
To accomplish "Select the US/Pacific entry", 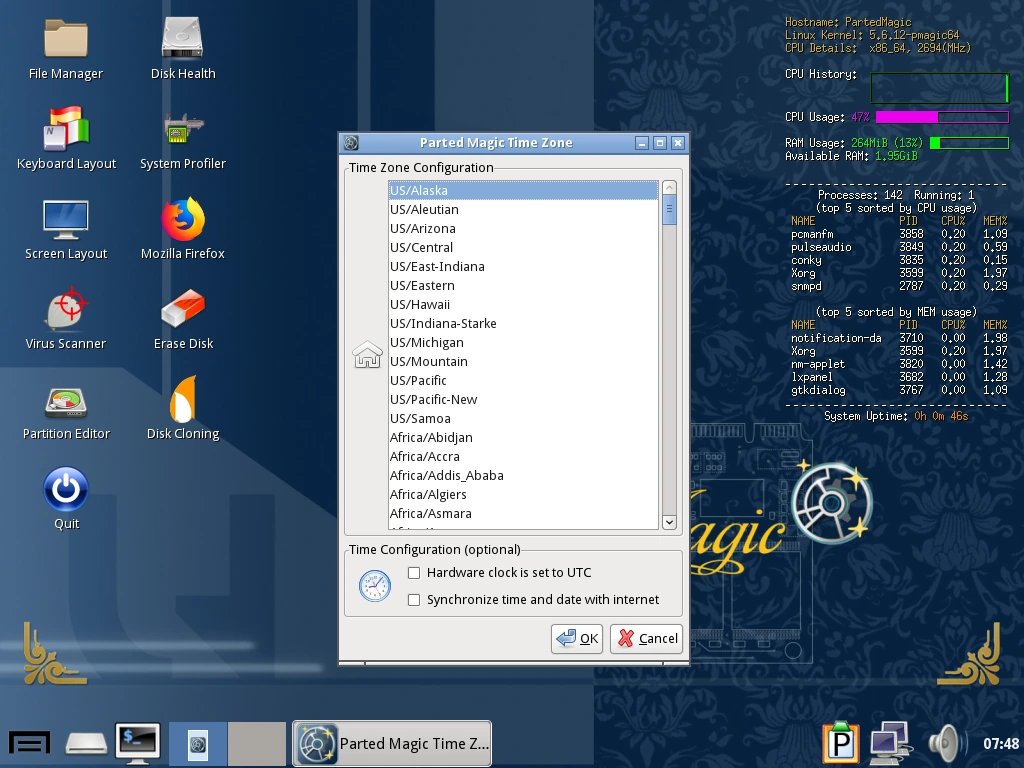I will pyautogui.click(x=523, y=380).
